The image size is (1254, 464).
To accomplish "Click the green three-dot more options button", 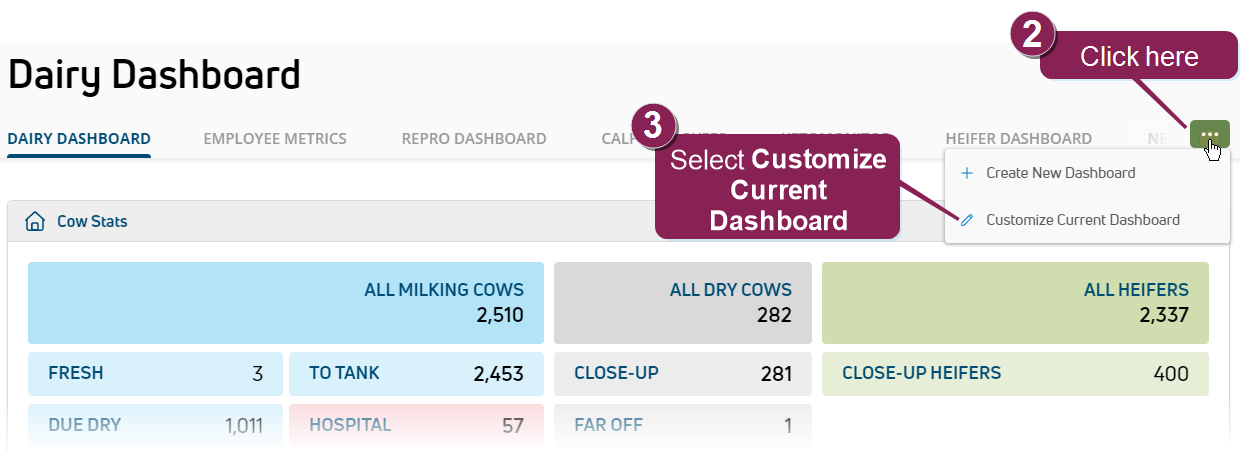I will [x=1209, y=133].
